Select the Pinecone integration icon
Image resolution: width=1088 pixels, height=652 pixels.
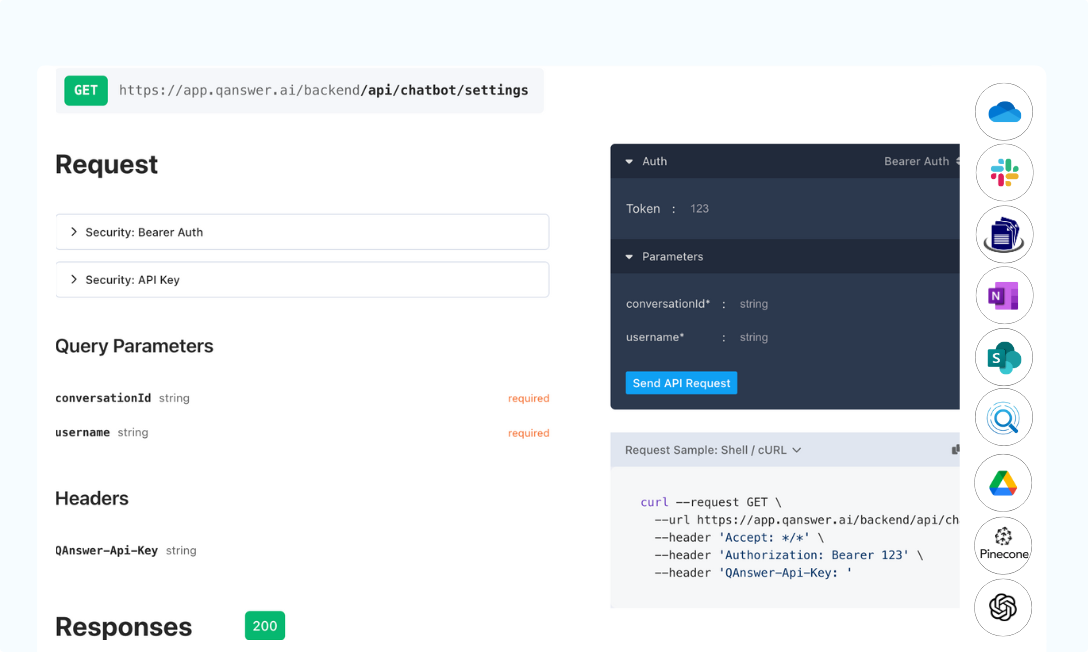point(1003,545)
